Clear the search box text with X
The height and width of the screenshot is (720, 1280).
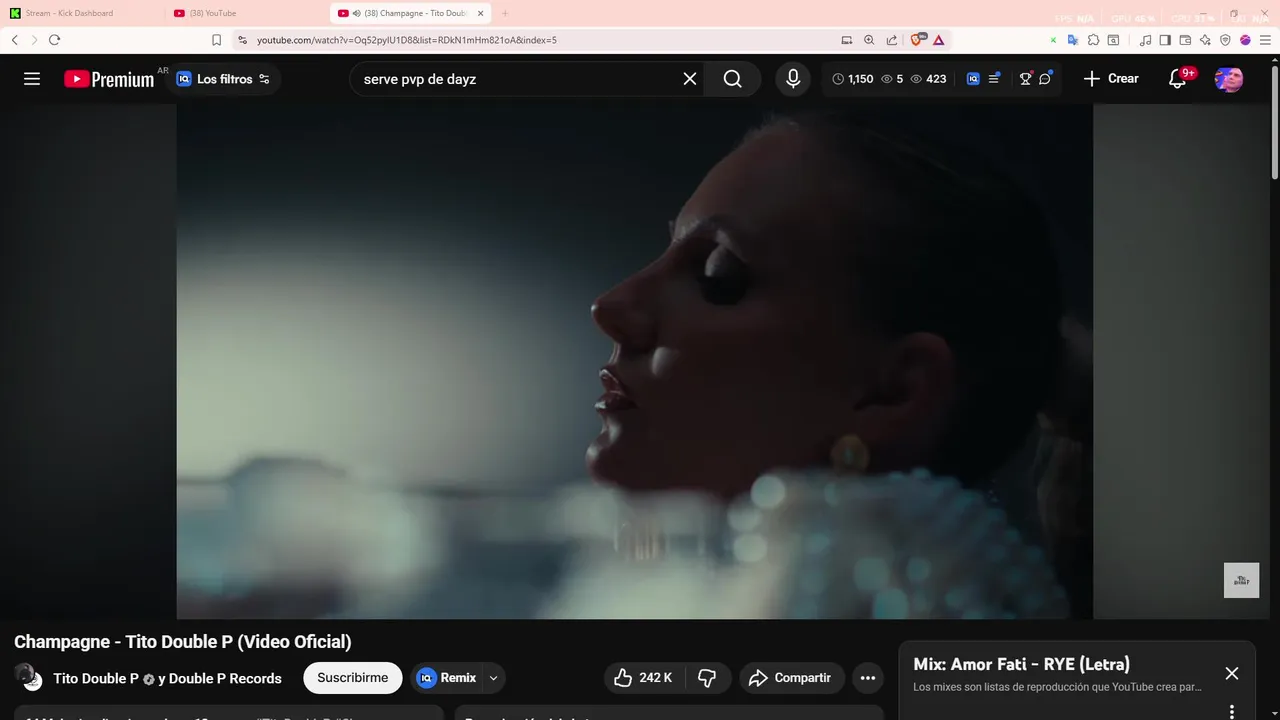pos(690,79)
